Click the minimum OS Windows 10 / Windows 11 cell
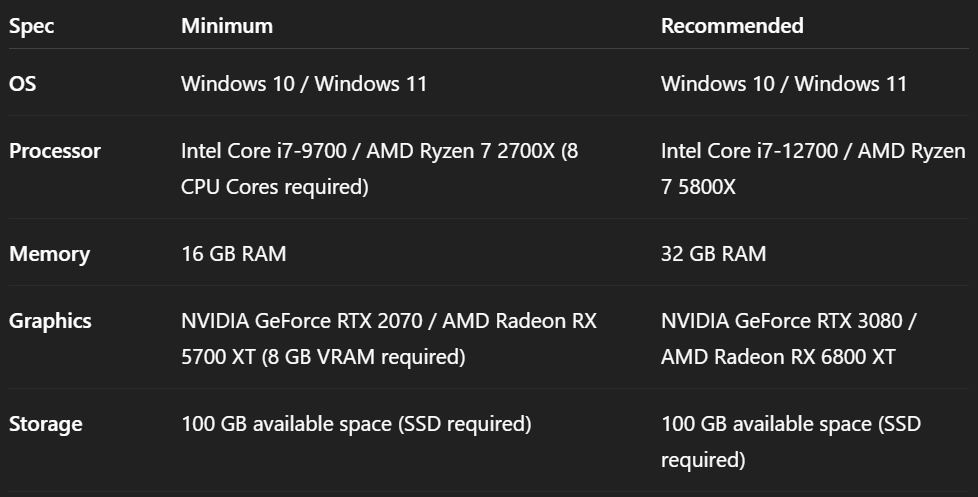The image size is (978, 497). (304, 84)
